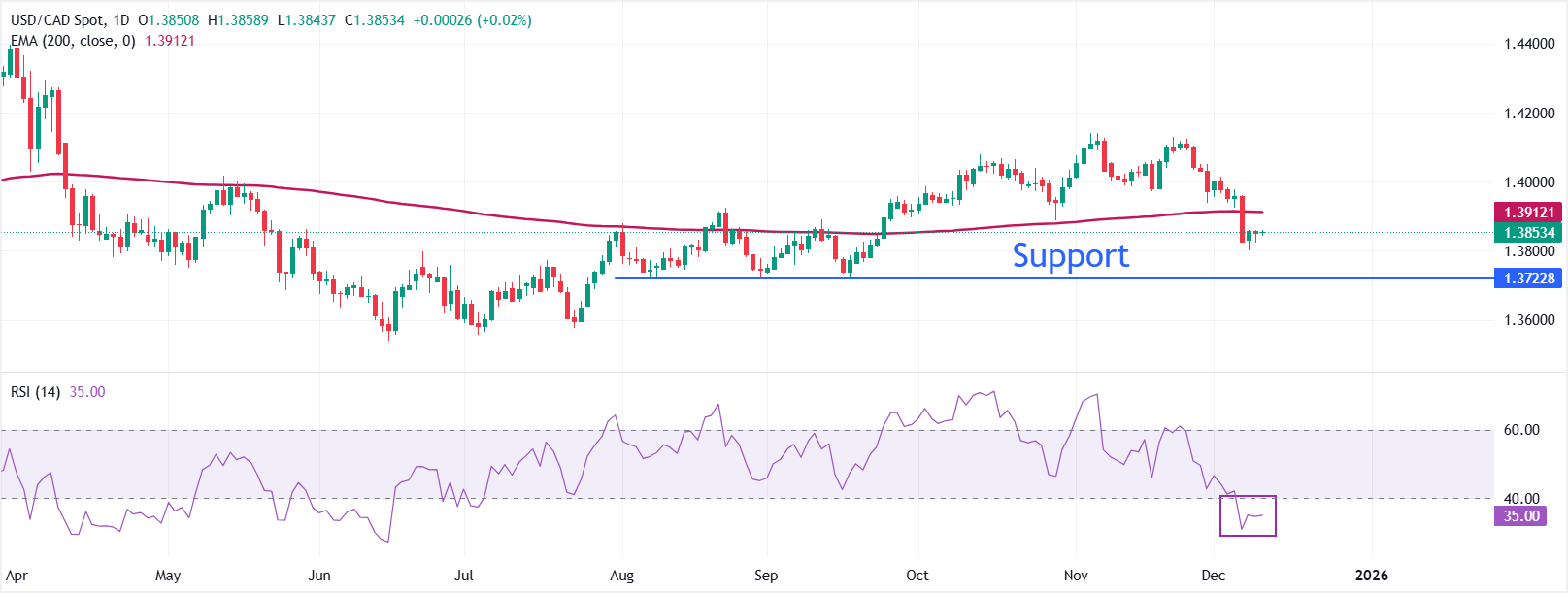Click the purple 35.00 RSI value tag
Screen dimensions: 1568x593
[1520, 516]
